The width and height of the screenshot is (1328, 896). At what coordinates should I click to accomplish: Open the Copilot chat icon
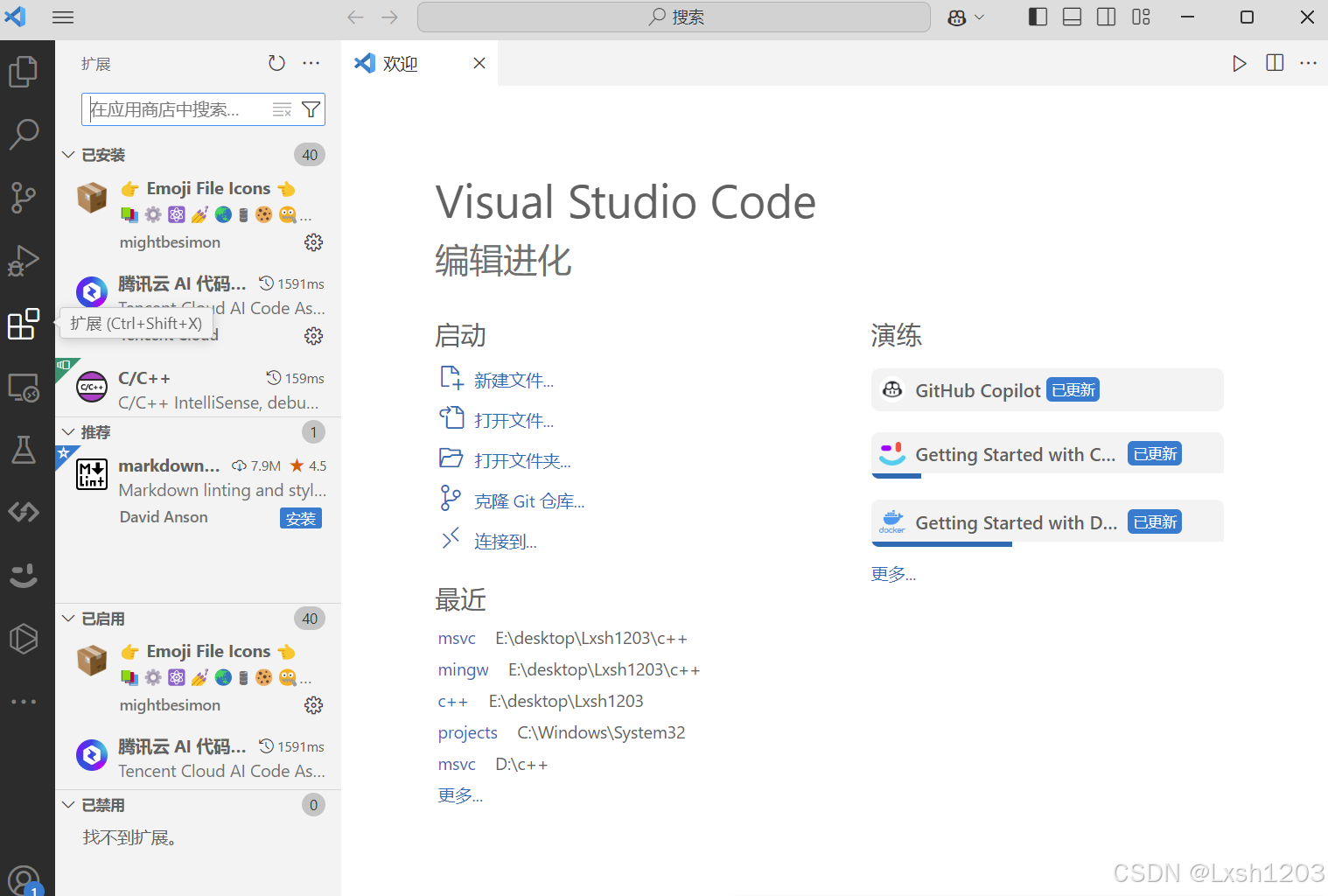click(x=956, y=17)
